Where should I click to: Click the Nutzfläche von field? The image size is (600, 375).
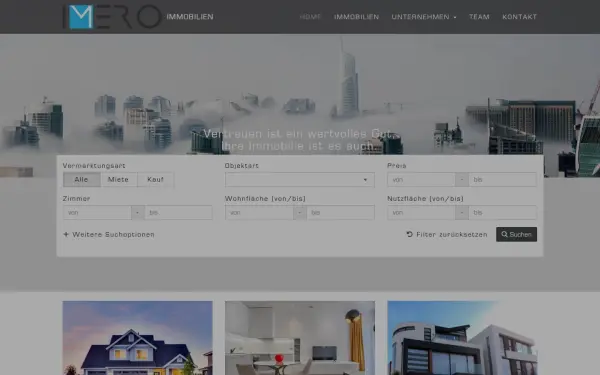tap(421, 212)
